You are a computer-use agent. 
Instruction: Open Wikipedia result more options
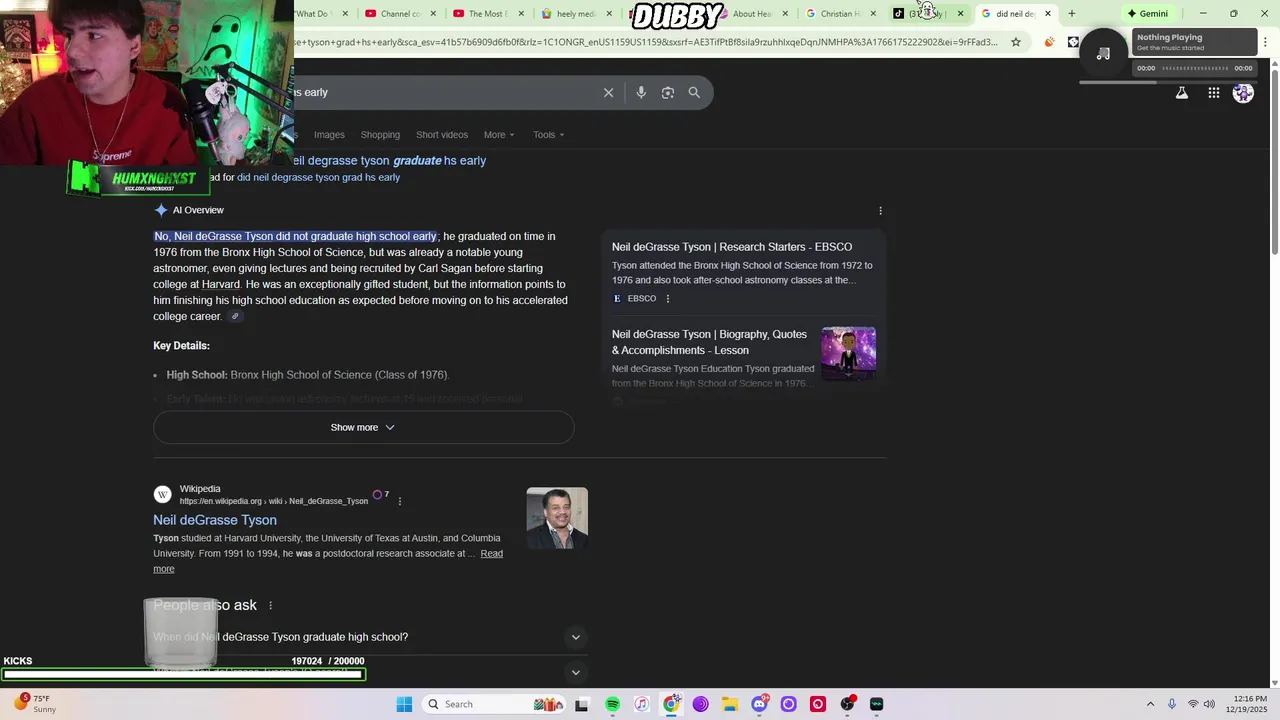tap(400, 501)
